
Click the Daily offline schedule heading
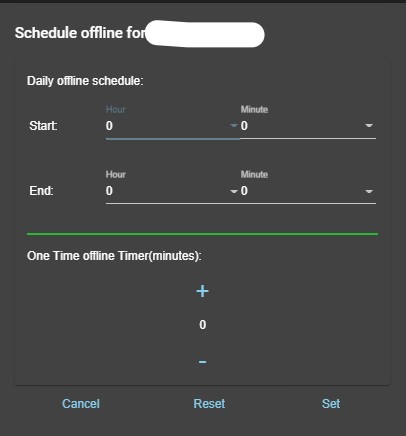[85, 81]
